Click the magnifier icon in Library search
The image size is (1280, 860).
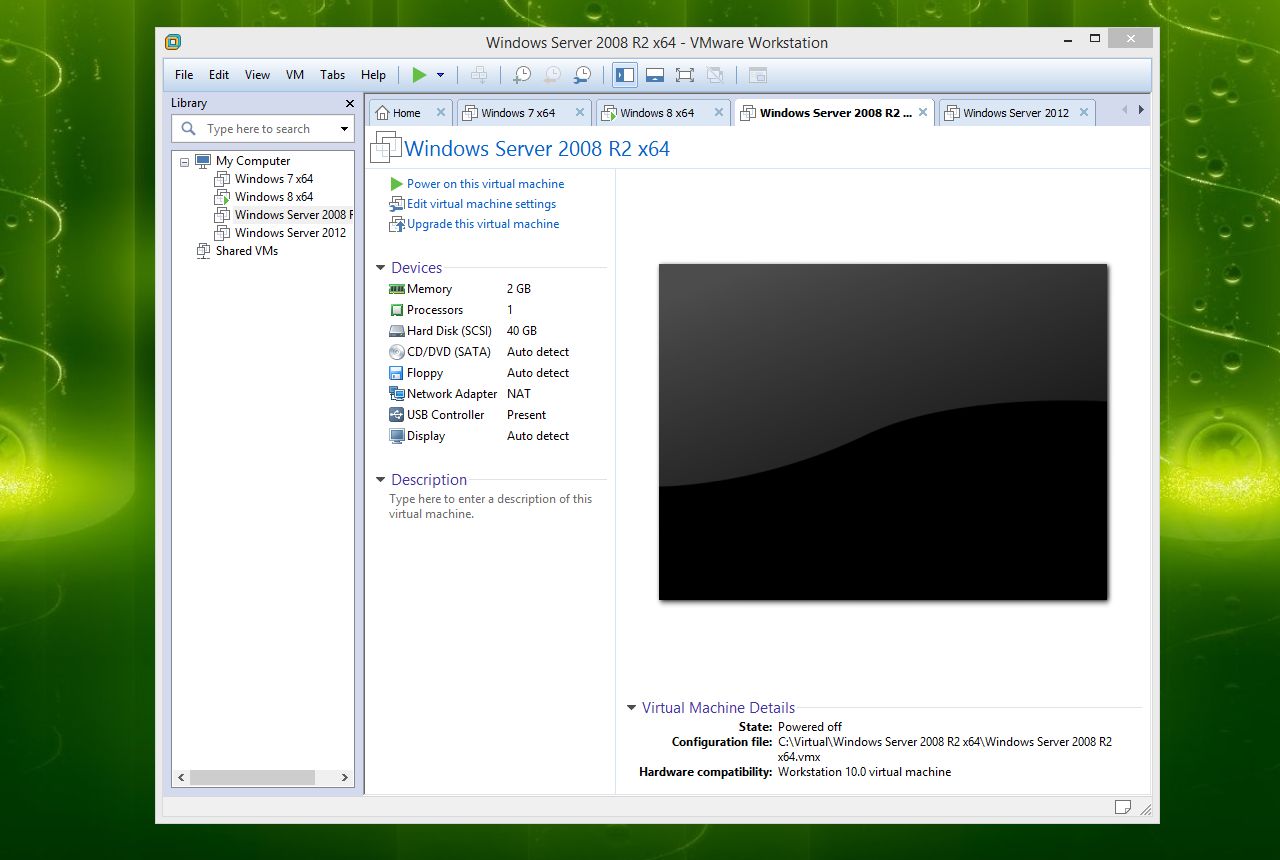(x=188, y=129)
